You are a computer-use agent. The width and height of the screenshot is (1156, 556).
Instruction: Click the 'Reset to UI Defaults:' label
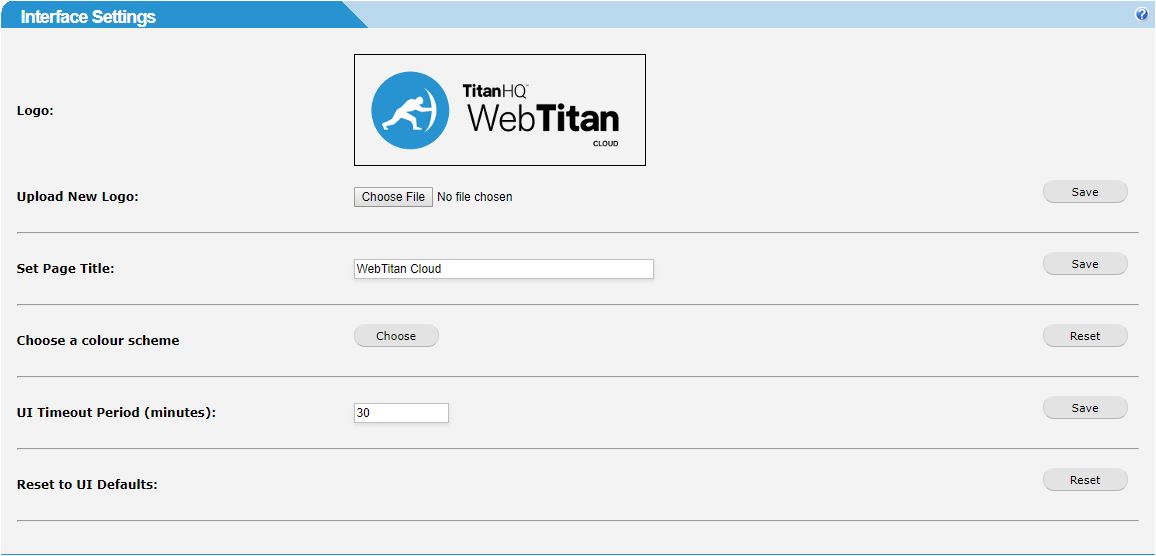(87, 484)
